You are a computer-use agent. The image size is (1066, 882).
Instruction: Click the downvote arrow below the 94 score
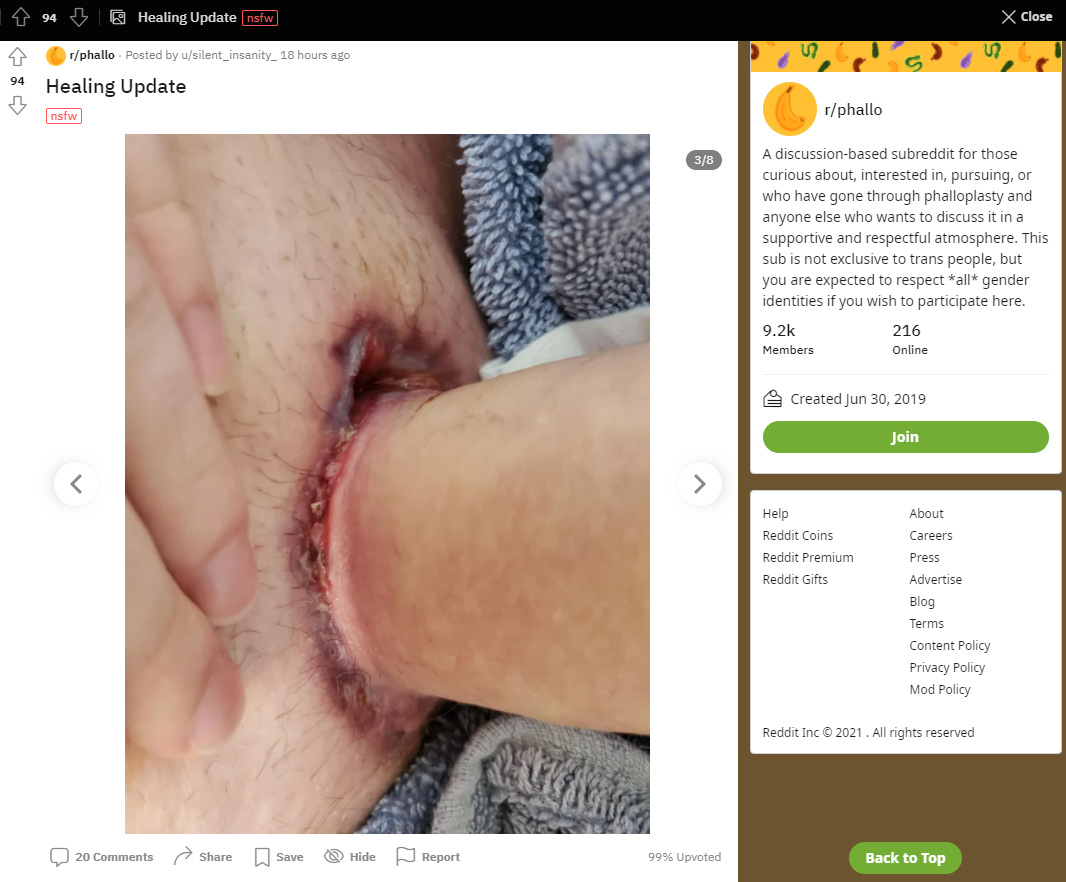point(18,105)
